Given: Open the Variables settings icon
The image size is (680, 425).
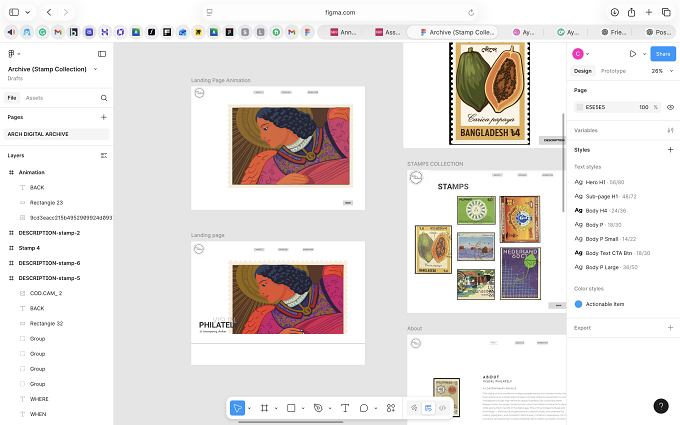Looking at the screenshot, I should coord(670,130).
